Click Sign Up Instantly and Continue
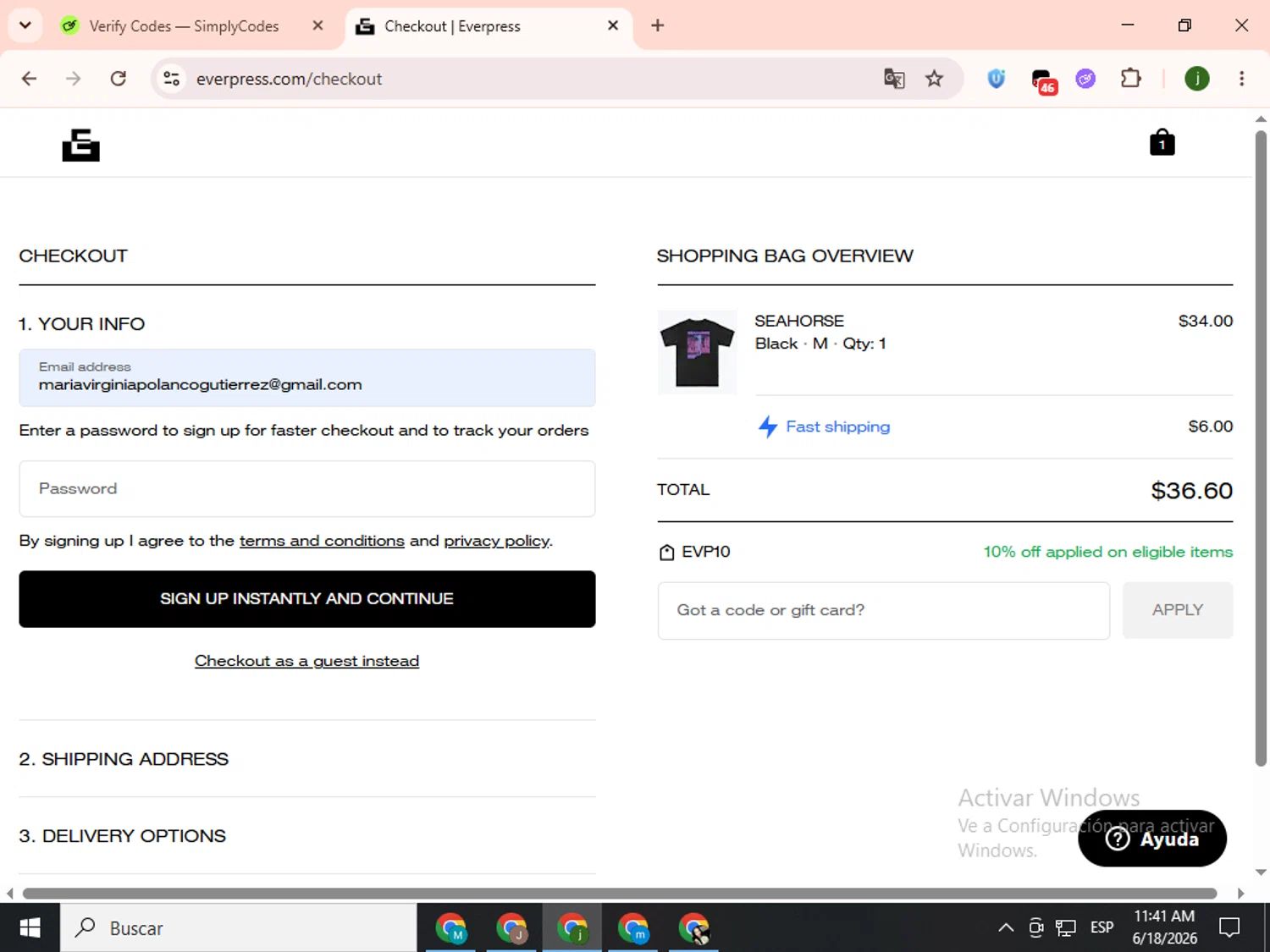 (x=307, y=599)
